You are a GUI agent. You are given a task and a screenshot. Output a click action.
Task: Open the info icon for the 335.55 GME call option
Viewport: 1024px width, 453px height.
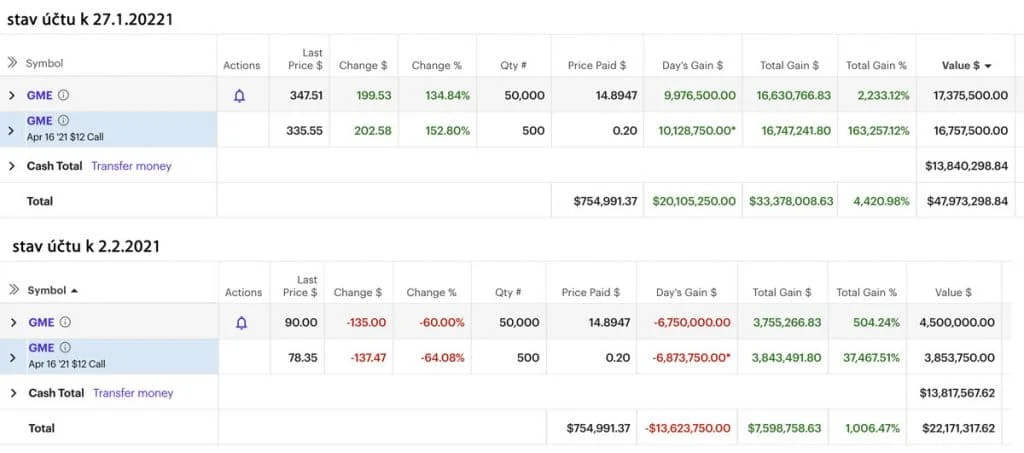pyautogui.click(x=63, y=120)
